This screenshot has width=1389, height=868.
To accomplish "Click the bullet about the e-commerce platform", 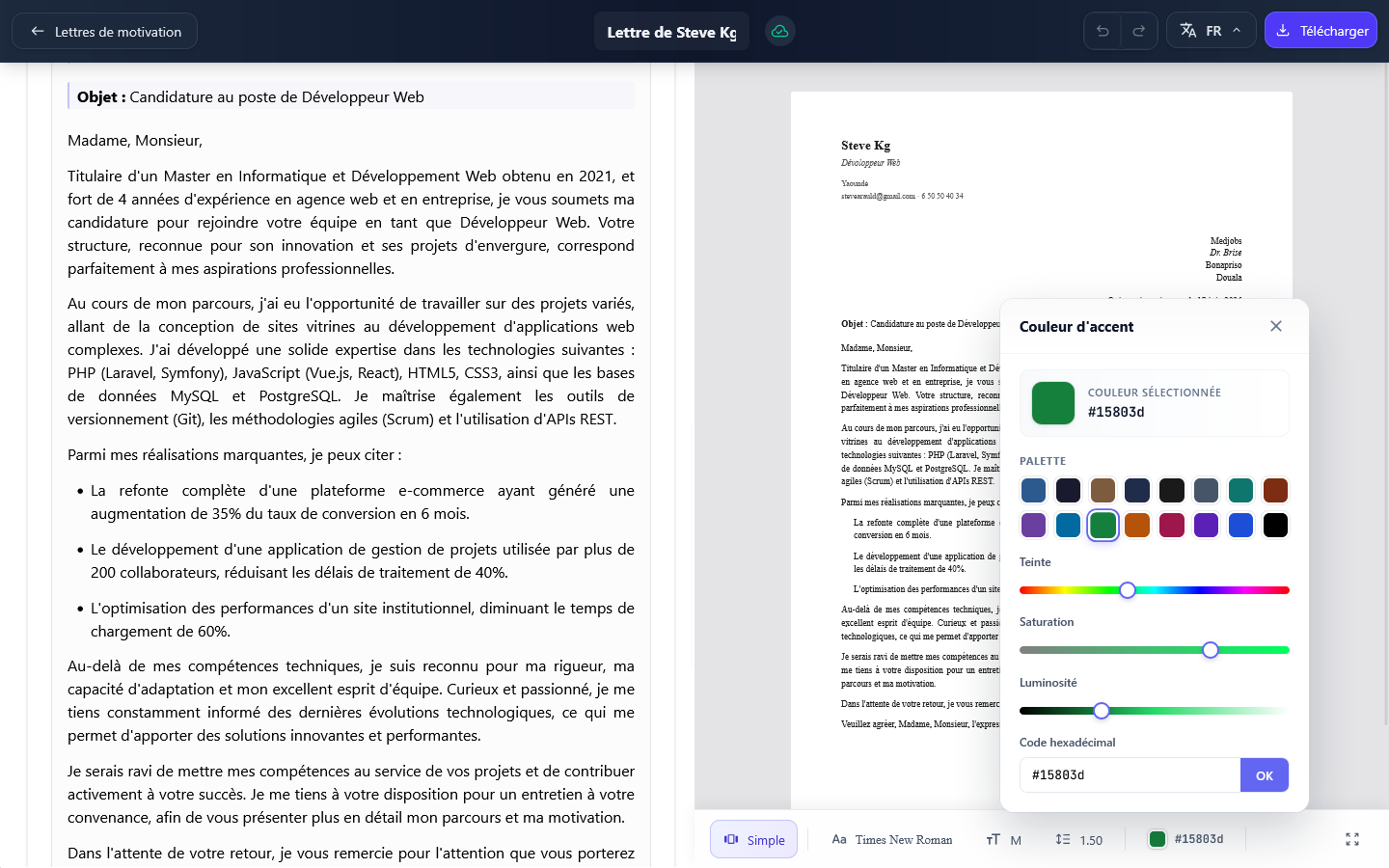I will click(x=363, y=502).
